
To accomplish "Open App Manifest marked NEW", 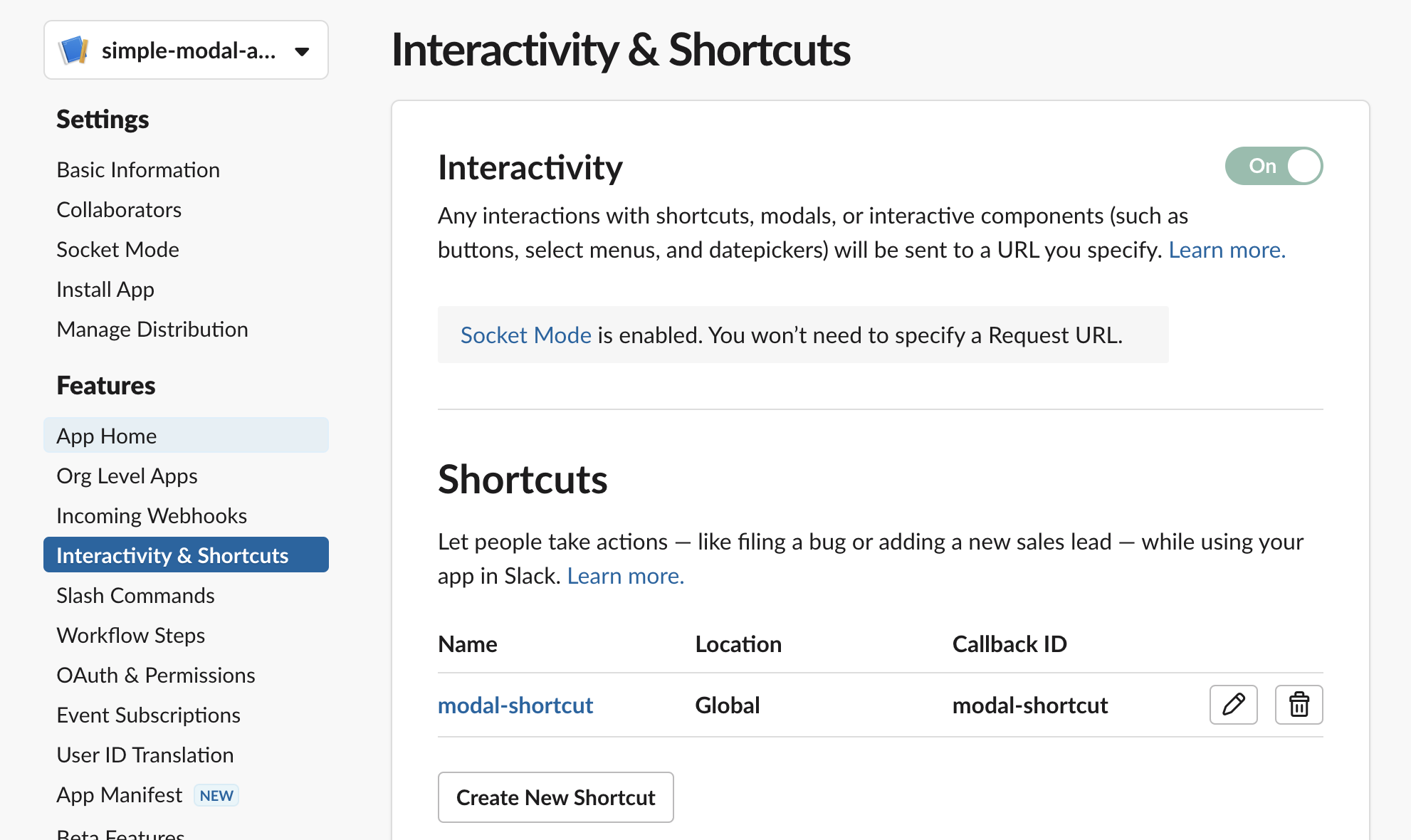I will [x=120, y=795].
